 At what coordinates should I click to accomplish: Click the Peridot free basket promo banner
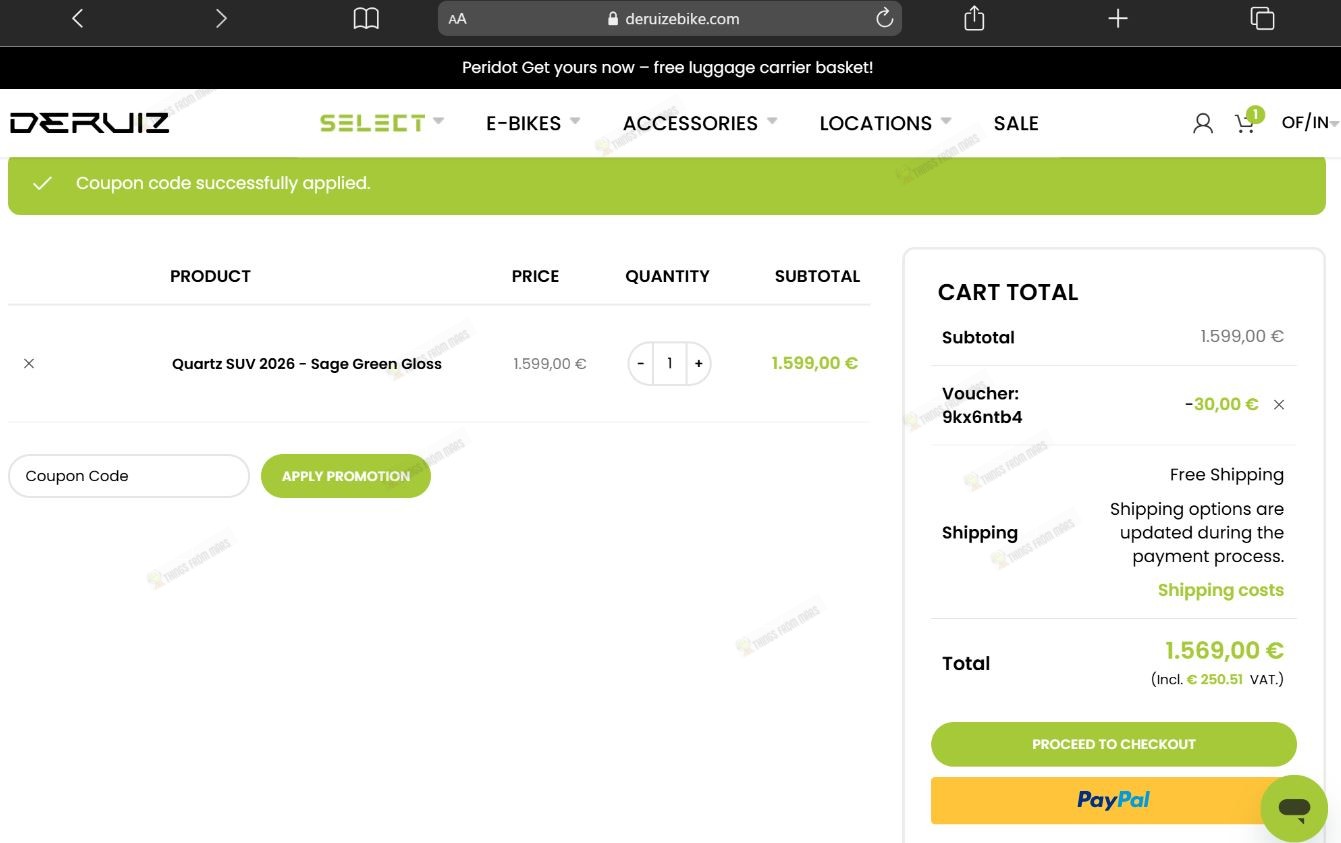[x=668, y=68]
